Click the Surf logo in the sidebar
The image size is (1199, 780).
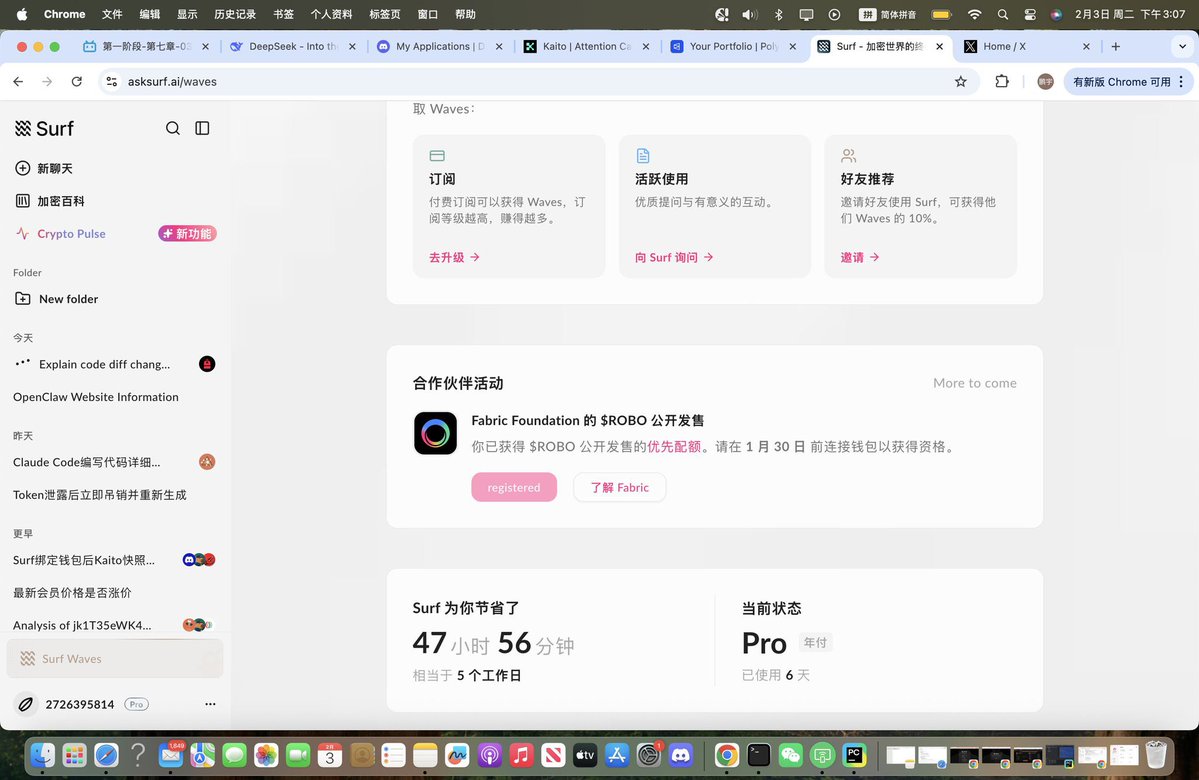tap(44, 128)
